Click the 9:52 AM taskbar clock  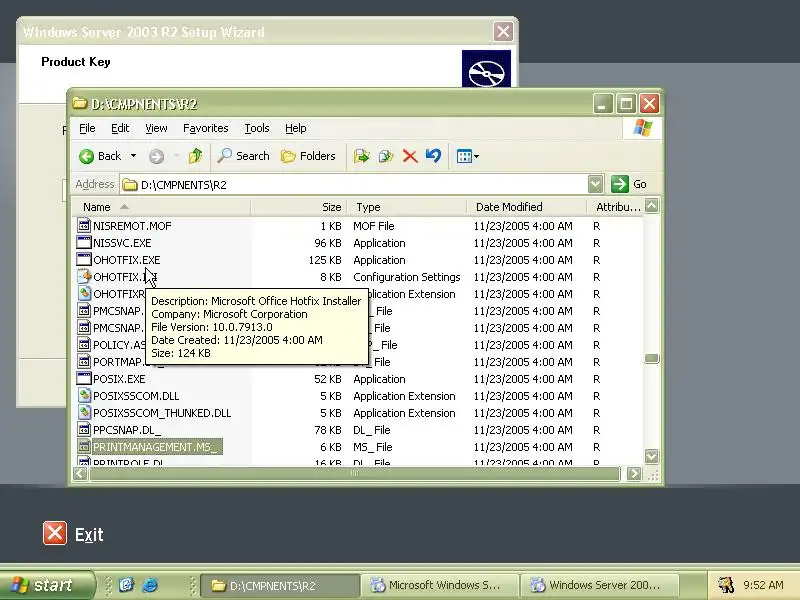(763, 585)
